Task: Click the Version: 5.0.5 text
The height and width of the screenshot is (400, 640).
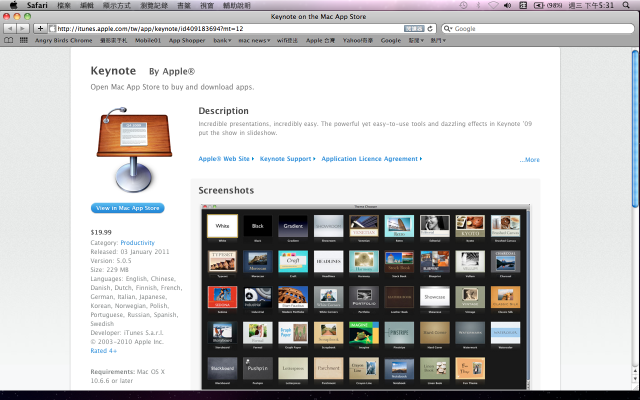Action: pyautogui.click(x=111, y=260)
